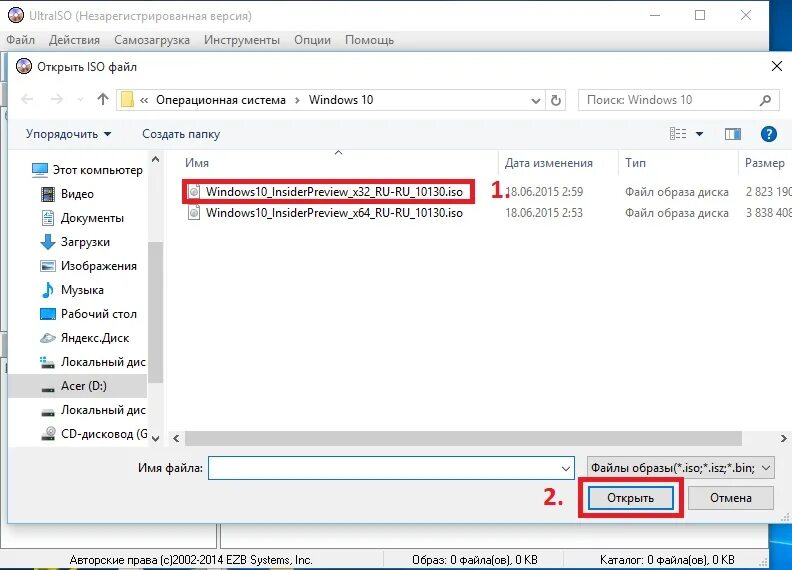Sort by Тип column header
This screenshot has width=792, height=570.
tap(635, 163)
